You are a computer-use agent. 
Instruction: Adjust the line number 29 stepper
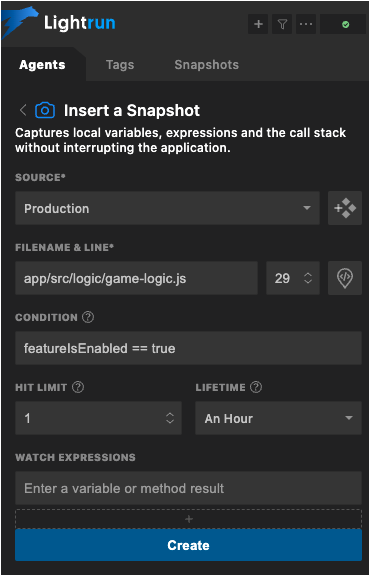[x=308, y=278]
